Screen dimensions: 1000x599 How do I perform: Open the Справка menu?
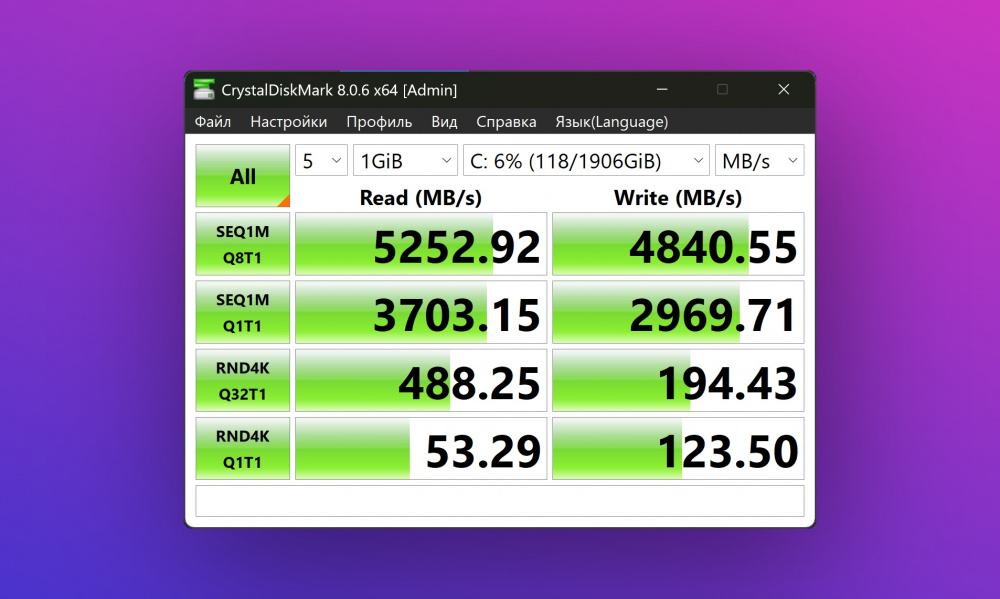[x=506, y=122]
